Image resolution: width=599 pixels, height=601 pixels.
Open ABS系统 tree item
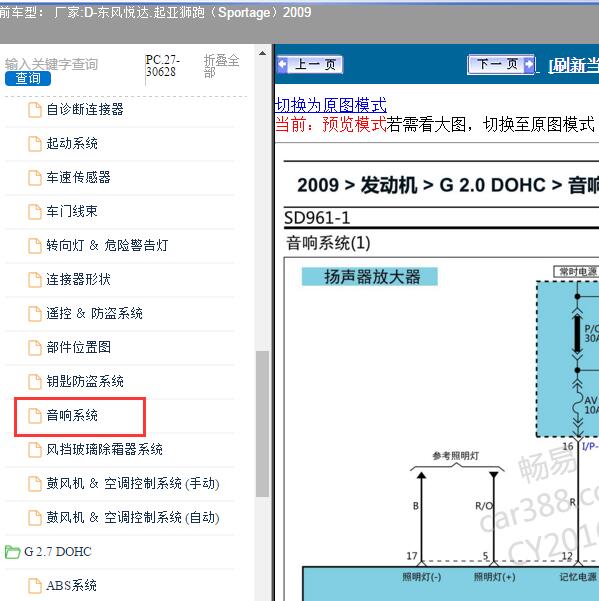(x=71, y=586)
